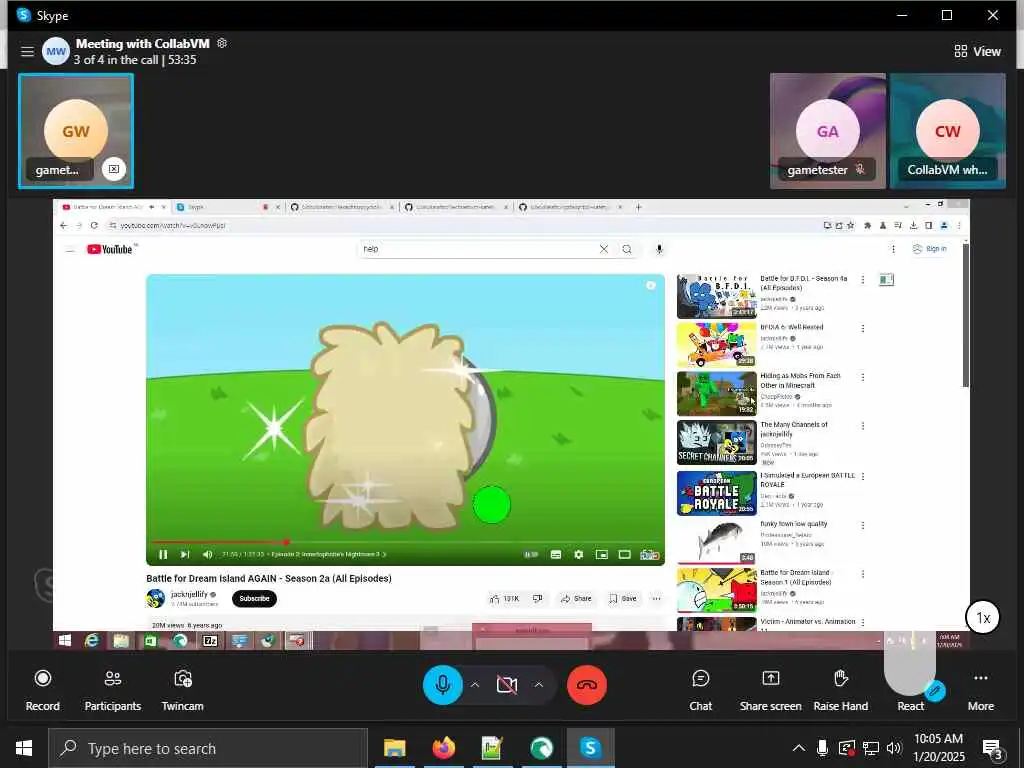This screenshot has height=768, width=1024.
Task: Click the shared-screen YouTube subtitles icon
Action: 556,554
